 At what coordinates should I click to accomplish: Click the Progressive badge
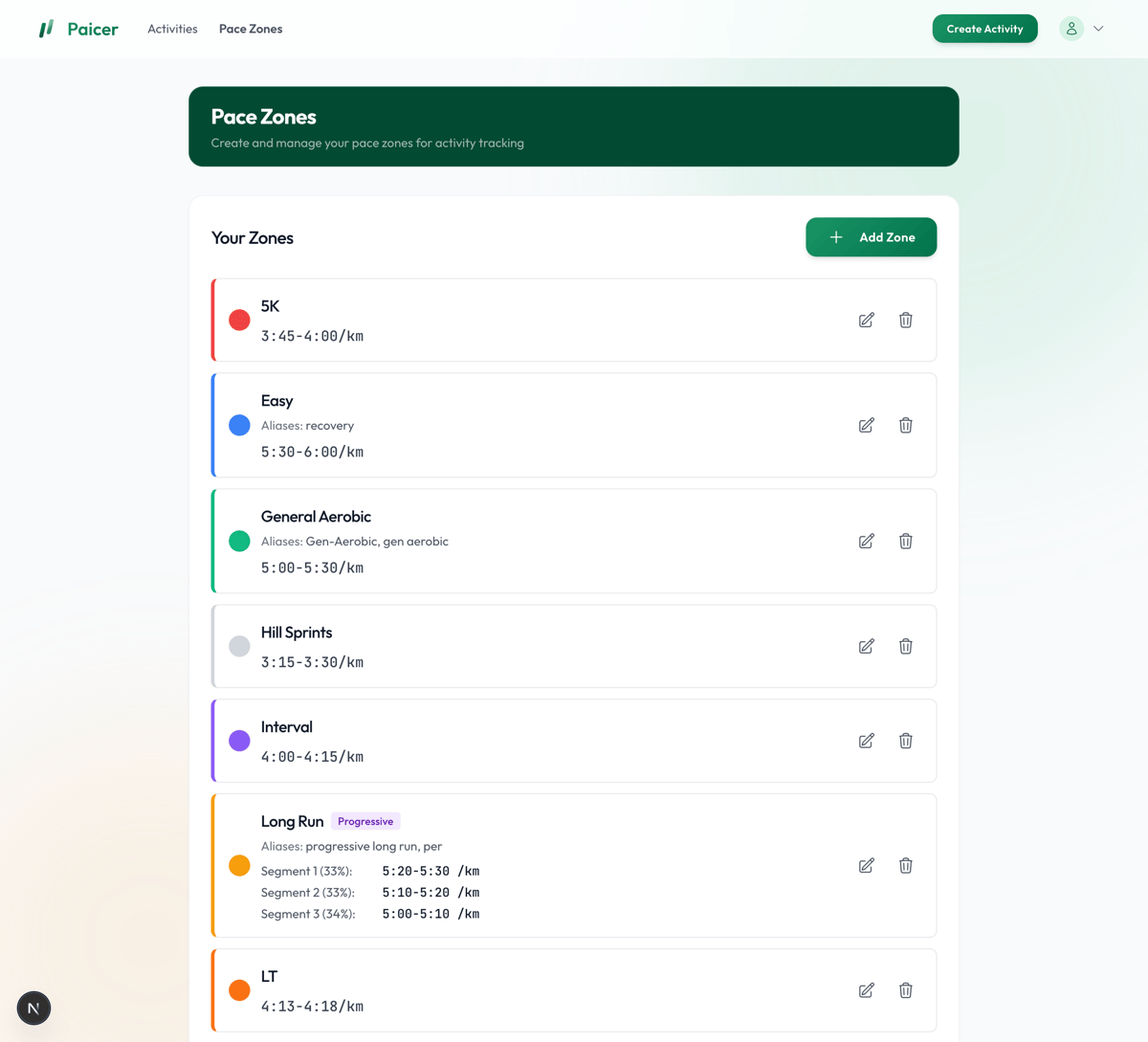[365, 821]
